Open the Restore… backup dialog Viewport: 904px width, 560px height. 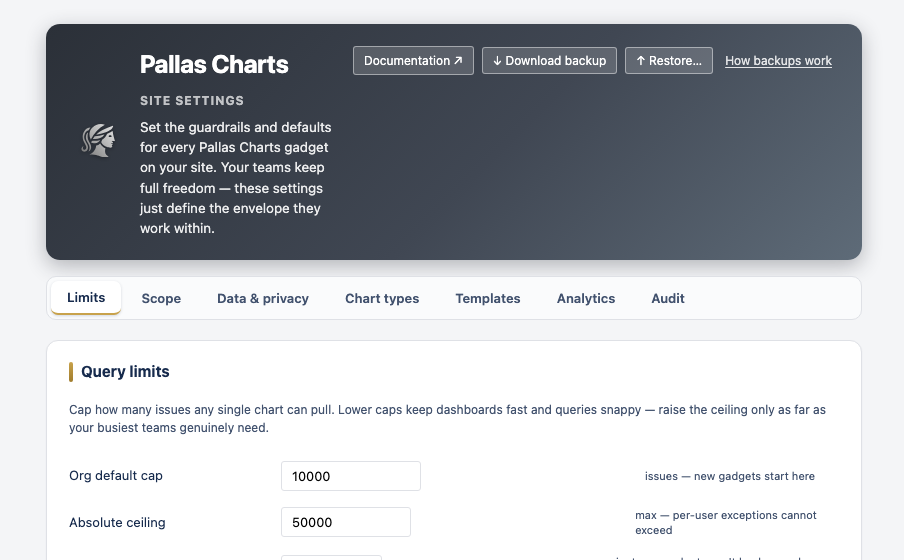(669, 61)
